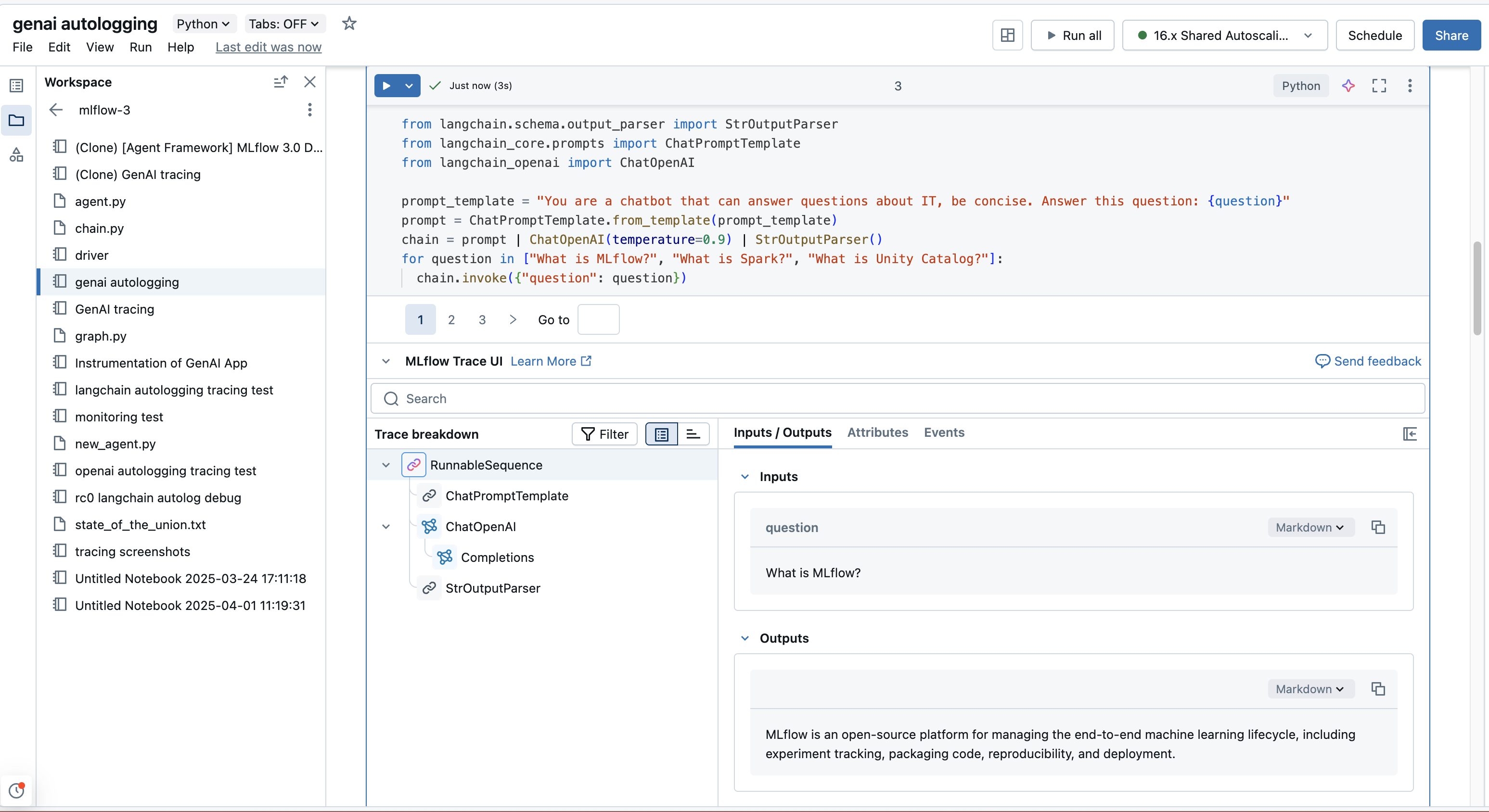1489x812 pixels.
Task: Open the cell kebab menu icon
Action: [x=1410, y=86]
